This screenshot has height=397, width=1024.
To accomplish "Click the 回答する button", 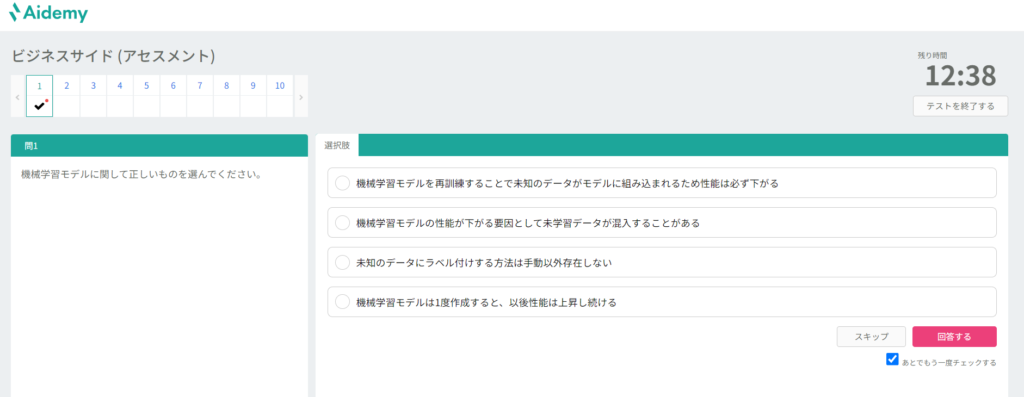I will point(954,337).
